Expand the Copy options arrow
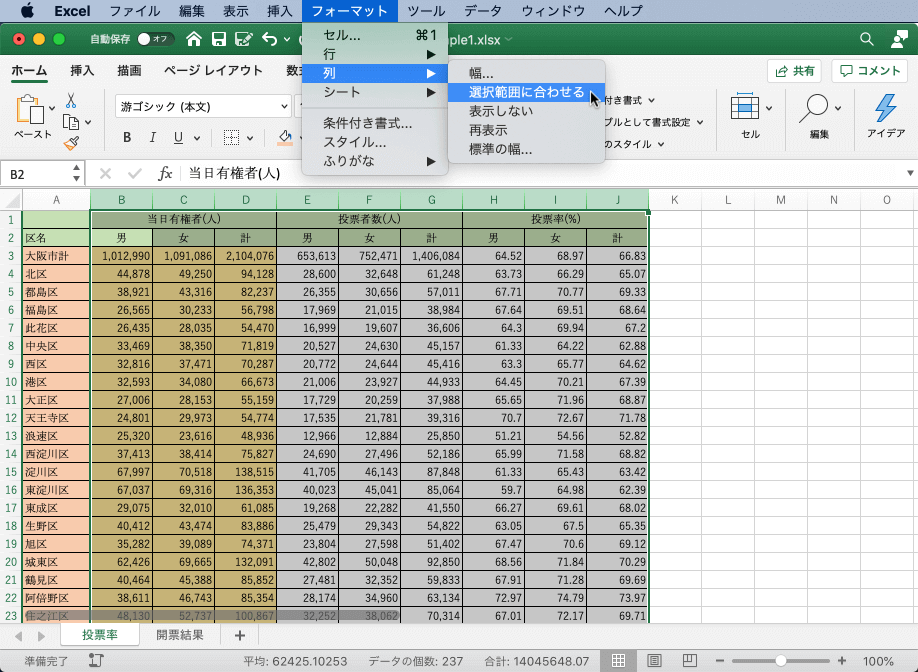 (88, 122)
